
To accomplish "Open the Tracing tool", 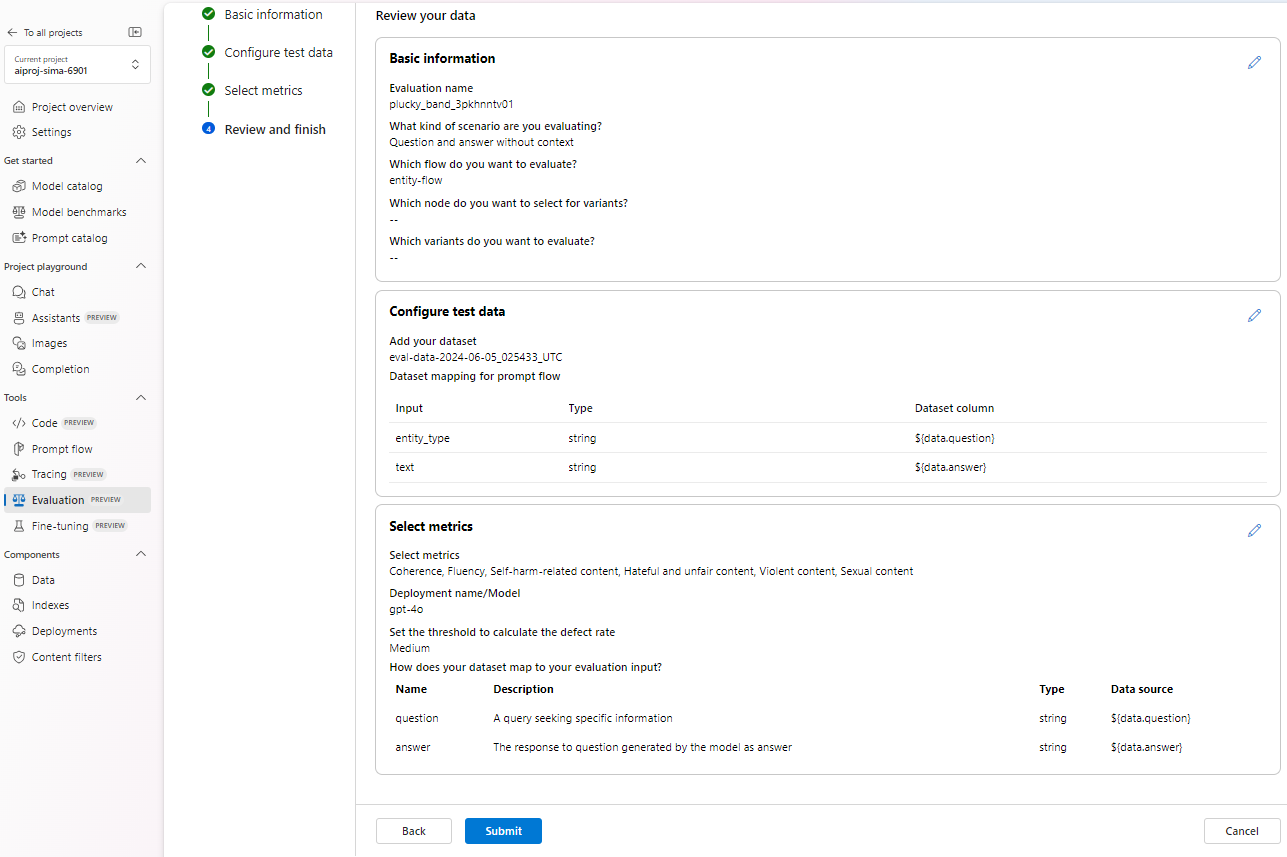I will click(x=50, y=474).
